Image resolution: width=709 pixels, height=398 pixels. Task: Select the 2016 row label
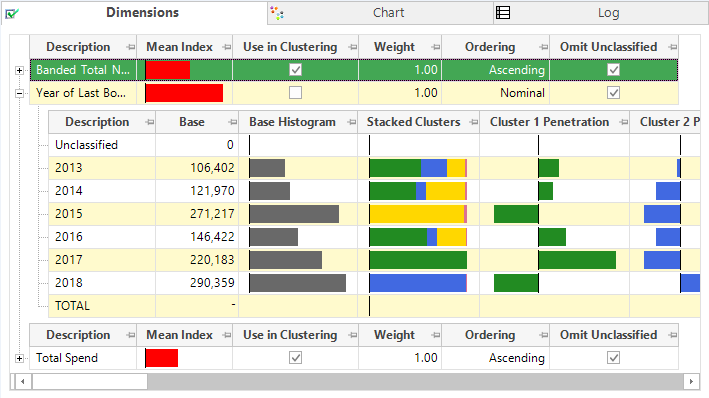click(x=69, y=237)
